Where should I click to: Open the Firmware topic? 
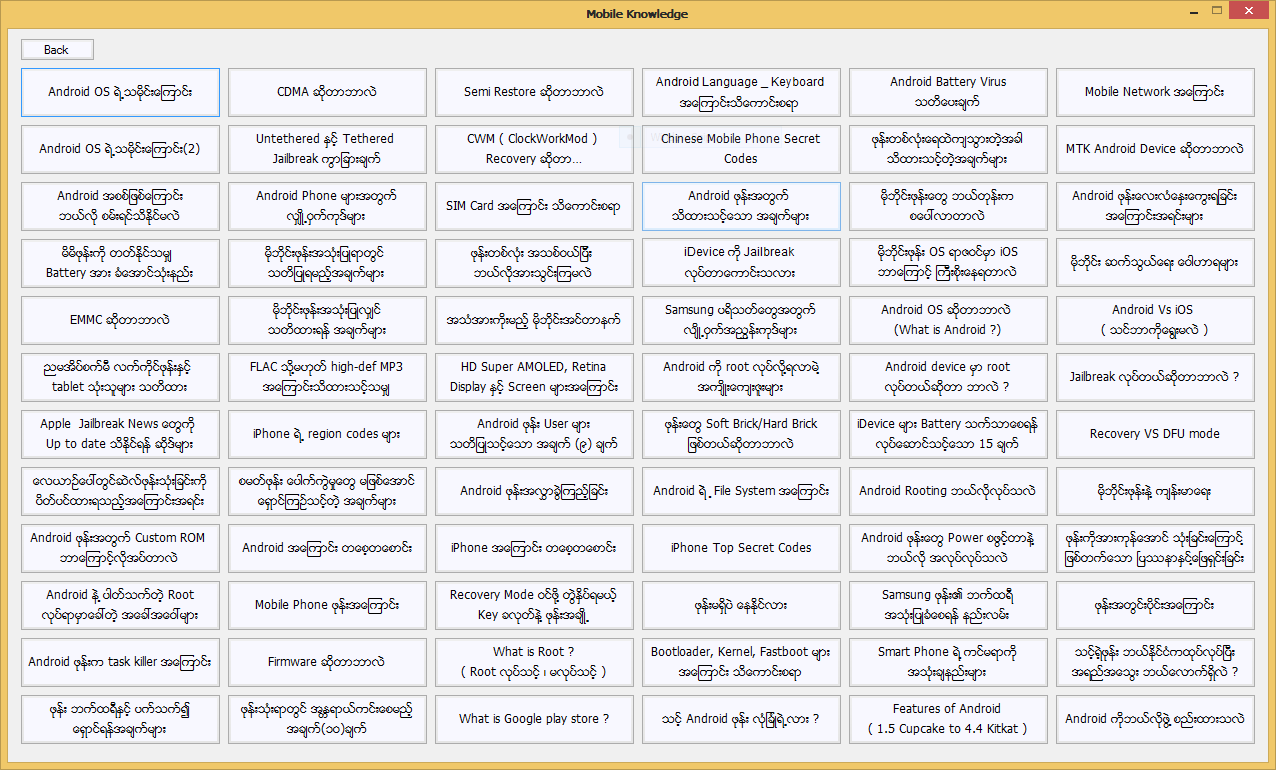click(x=327, y=662)
